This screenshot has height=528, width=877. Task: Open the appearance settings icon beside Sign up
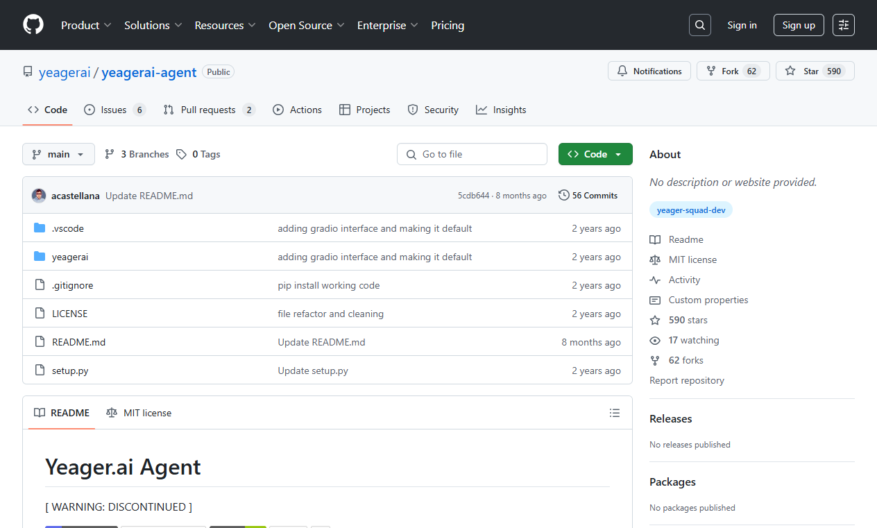pos(843,25)
